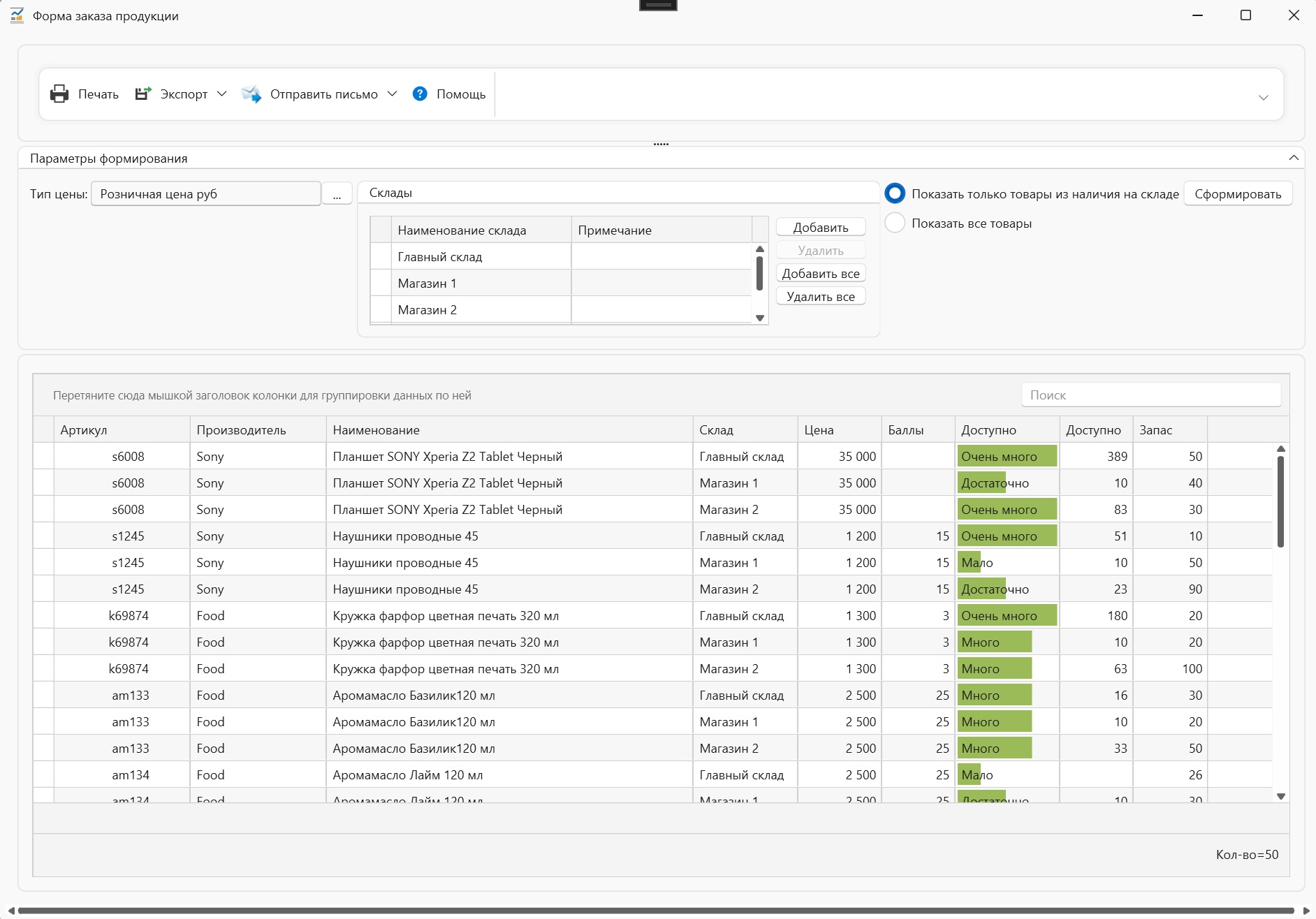Open the Экспорт dropdown arrow
1316x919 pixels.
tap(222, 94)
